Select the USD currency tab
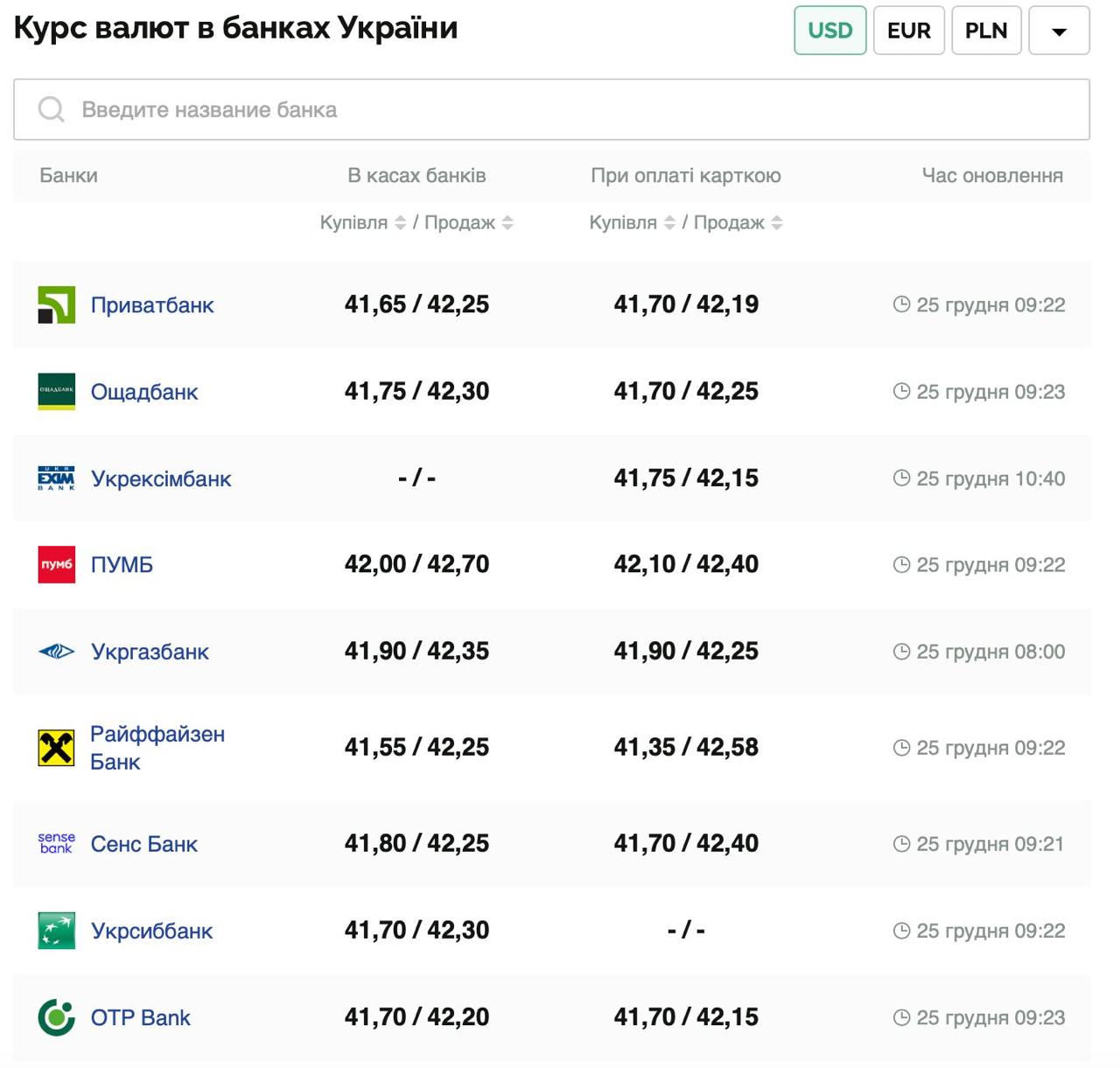Screen dimensions: 1120x1068 [829, 31]
